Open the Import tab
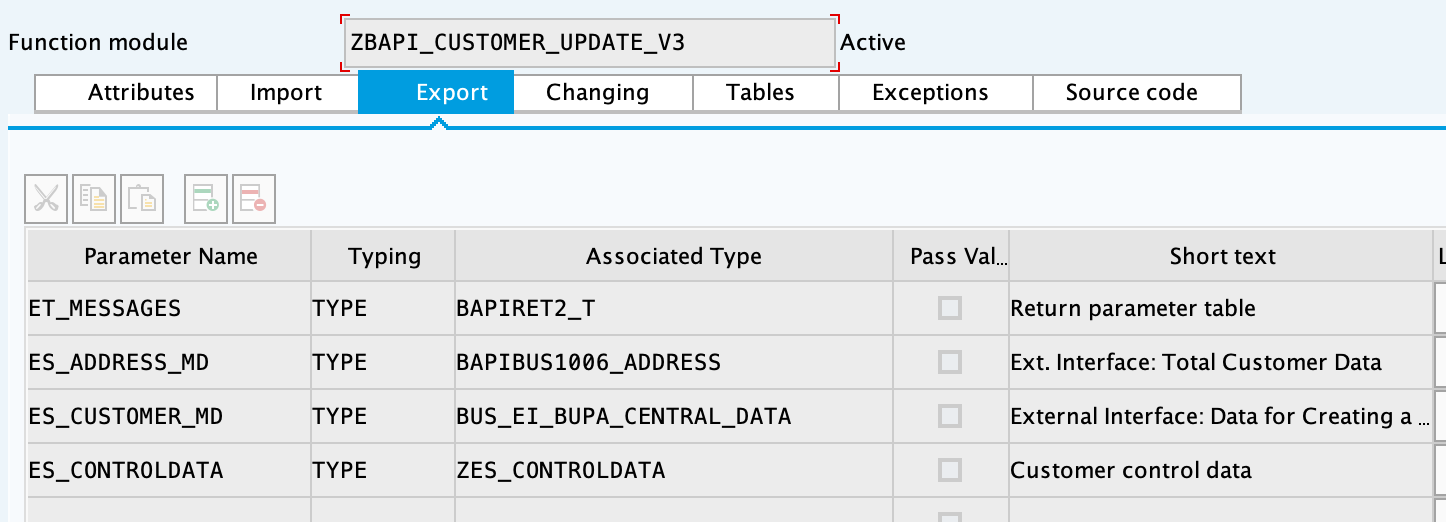Screen dimensions: 1446x522 (x=286, y=93)
